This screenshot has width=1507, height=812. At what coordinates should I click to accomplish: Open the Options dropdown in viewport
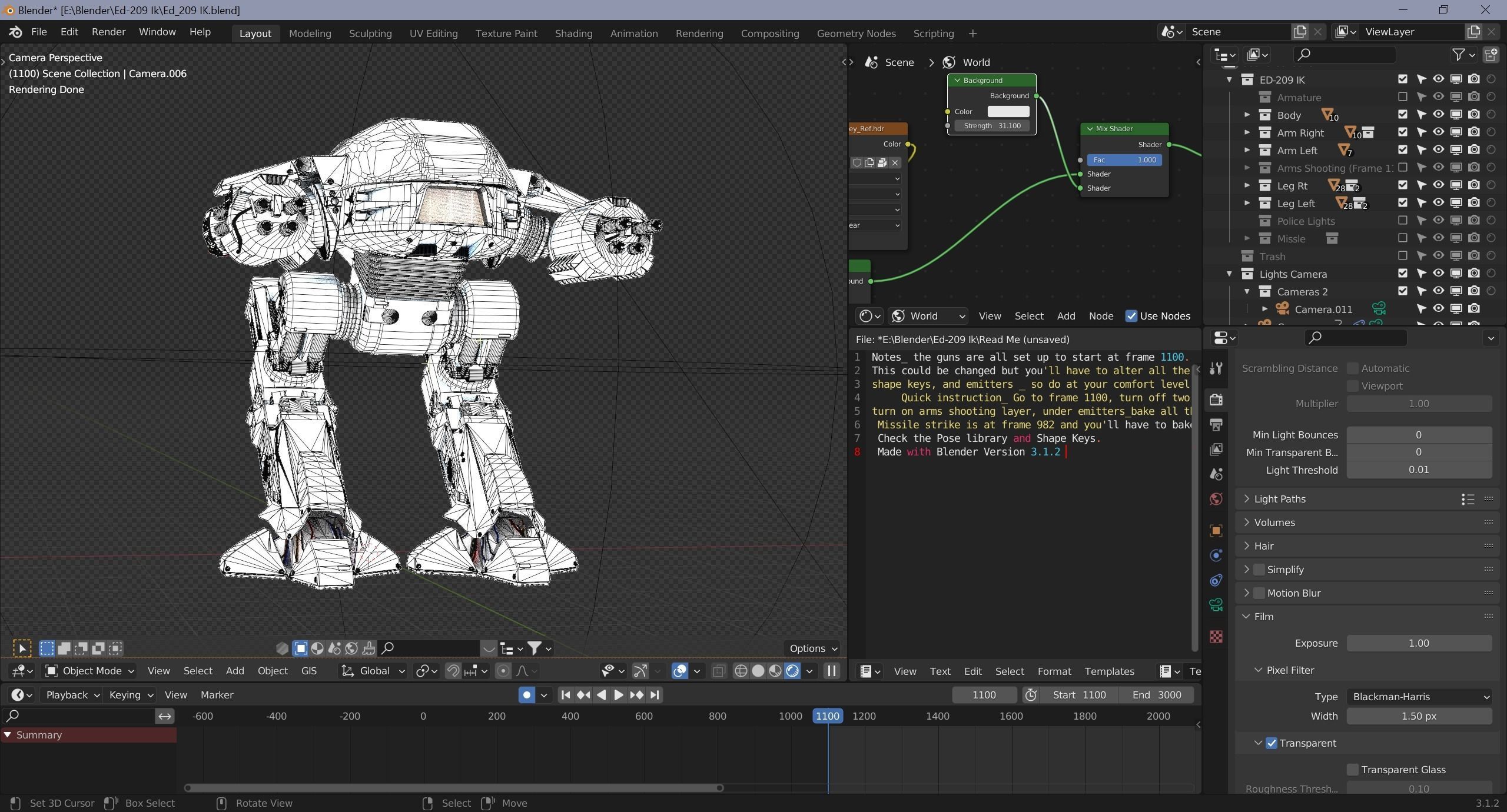pos(812,648)
